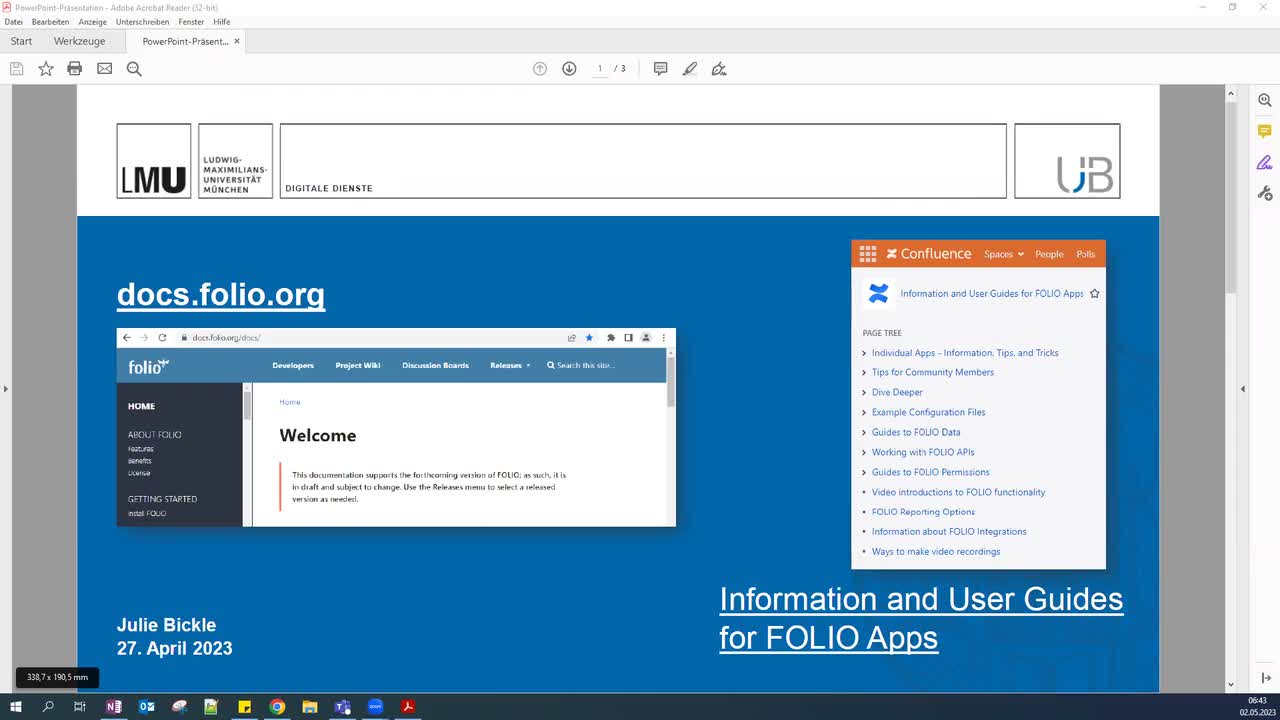Open More Tools wrench icon in right panel
This screenshot has width=1280, height=720.
click(x=1265, y=193)
